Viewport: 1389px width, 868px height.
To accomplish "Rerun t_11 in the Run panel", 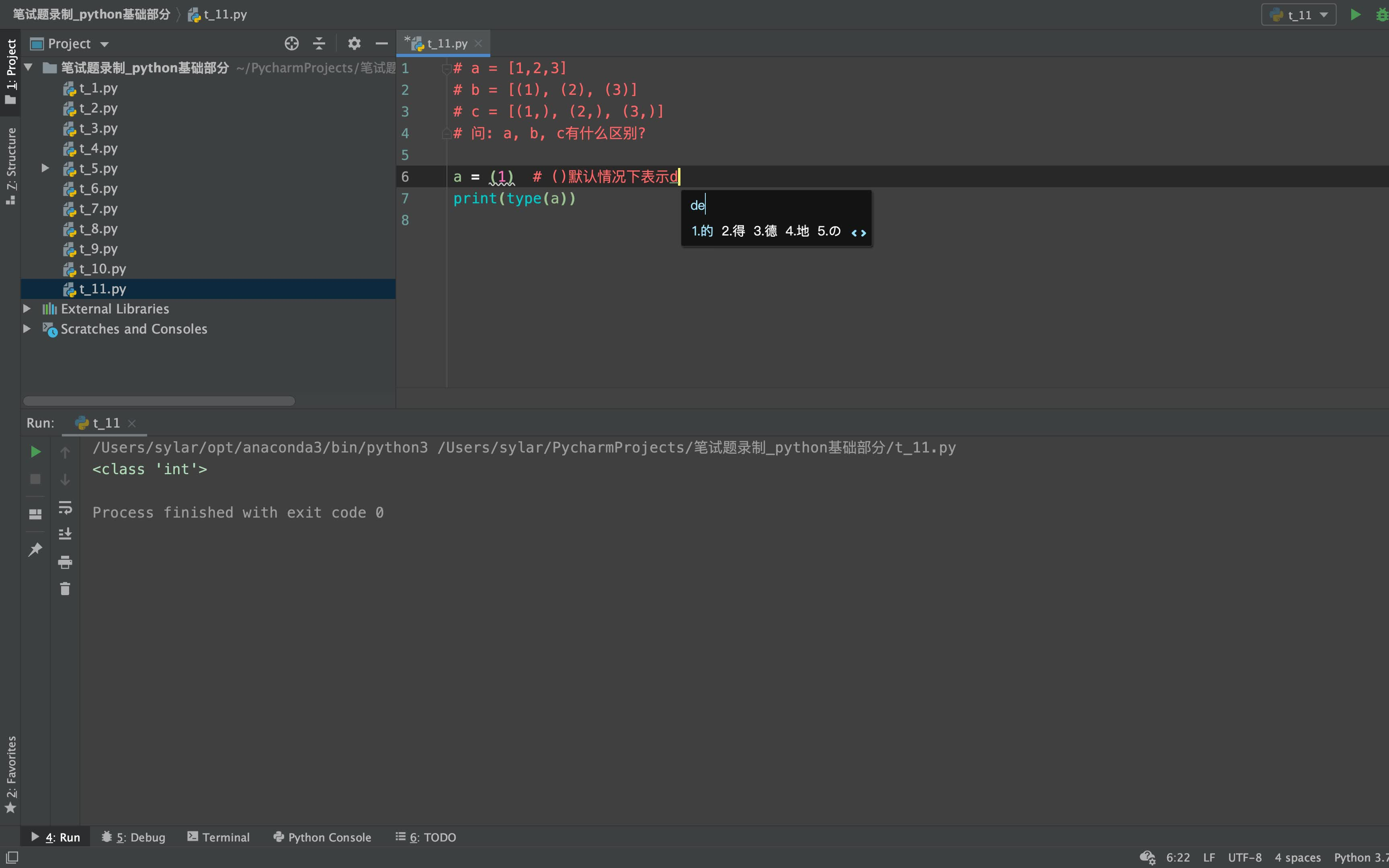I will [36, 452].
